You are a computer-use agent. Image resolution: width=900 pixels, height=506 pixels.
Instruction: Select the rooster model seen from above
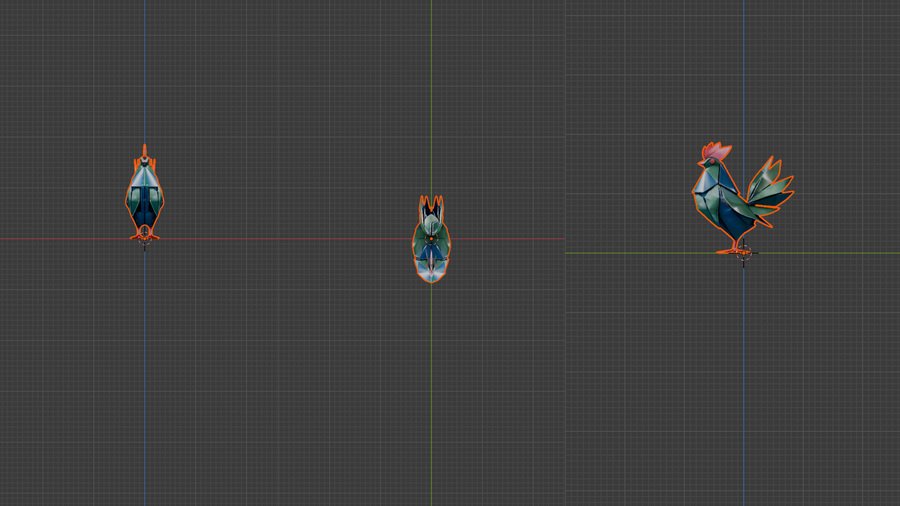pyautogui.click(x=432, y=239)
